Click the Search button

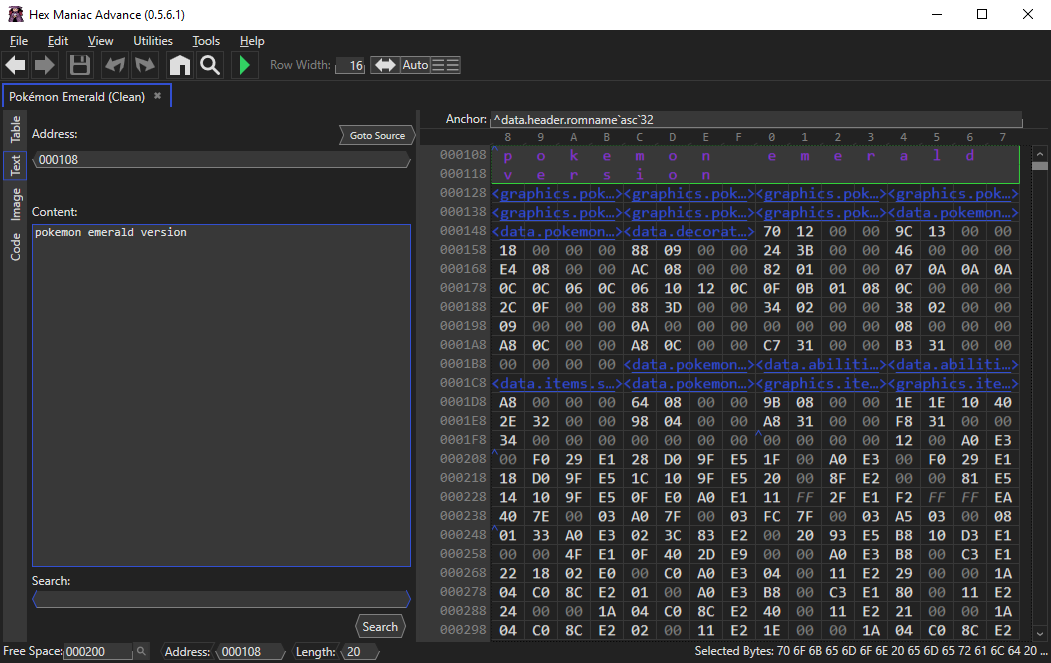[x=380, y=627]
